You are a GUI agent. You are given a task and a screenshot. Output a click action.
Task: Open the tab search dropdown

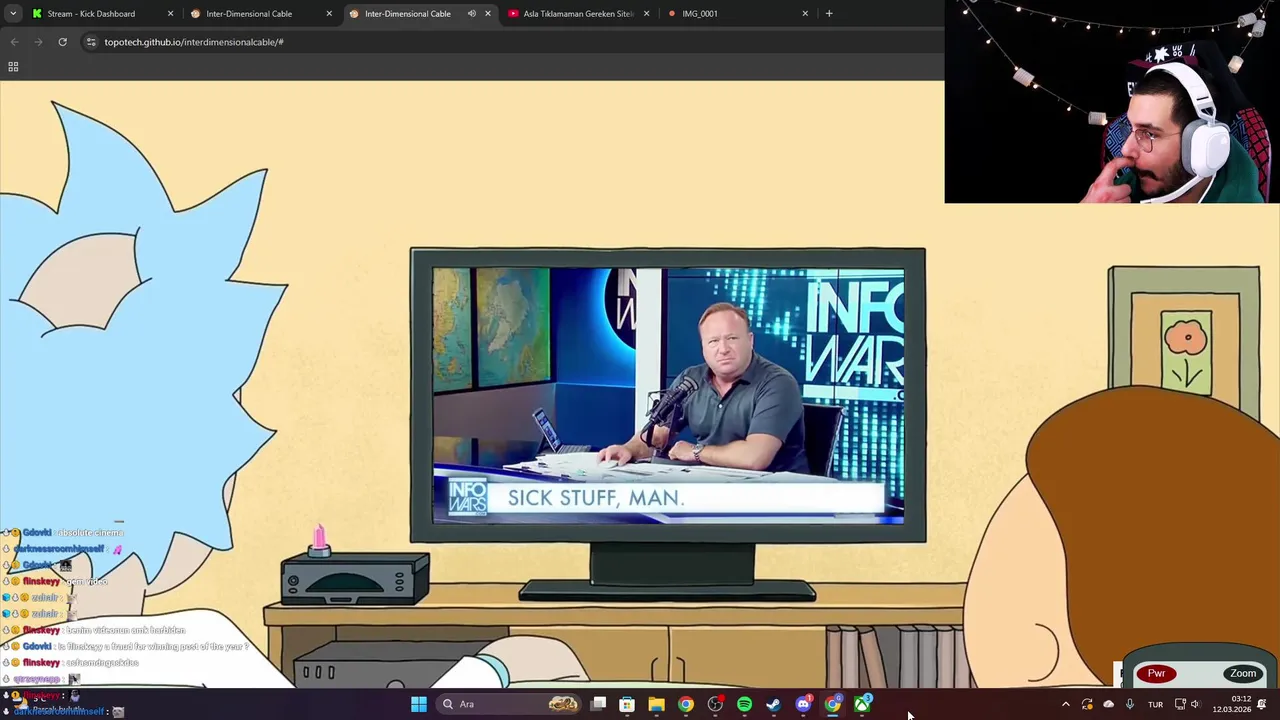[13, 14]
